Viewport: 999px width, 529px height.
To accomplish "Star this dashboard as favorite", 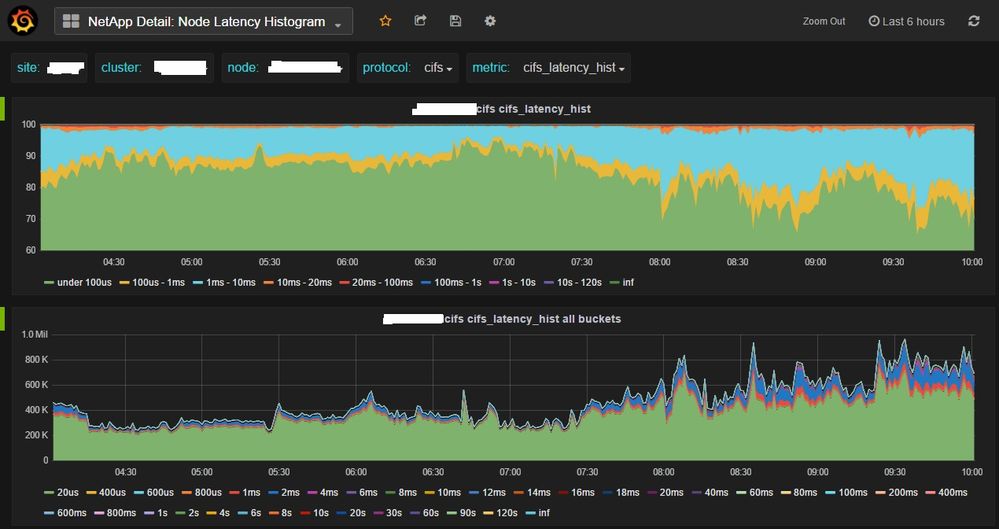I will click(386, 21).
